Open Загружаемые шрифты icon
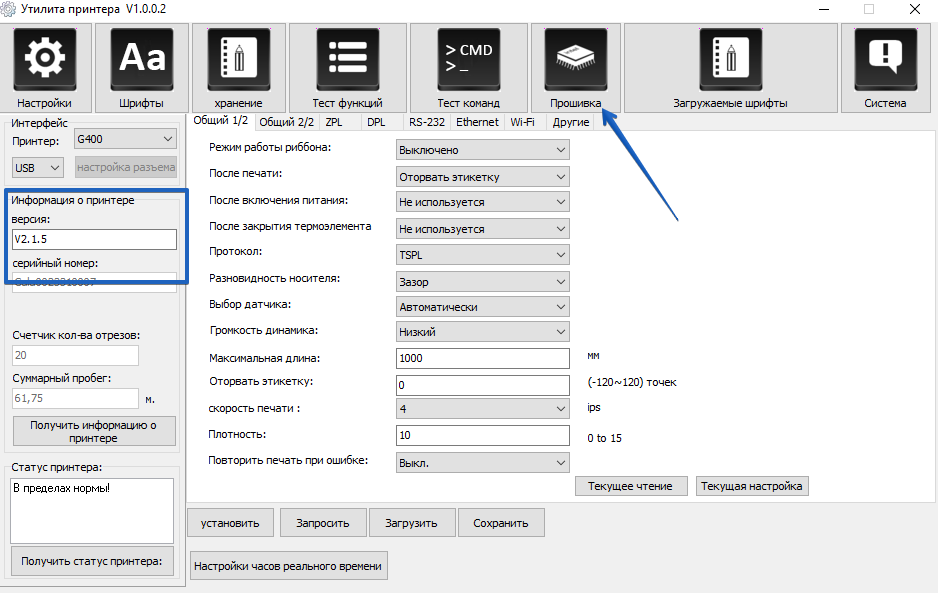This screenshot has height=593, width=938. point(730,58)
